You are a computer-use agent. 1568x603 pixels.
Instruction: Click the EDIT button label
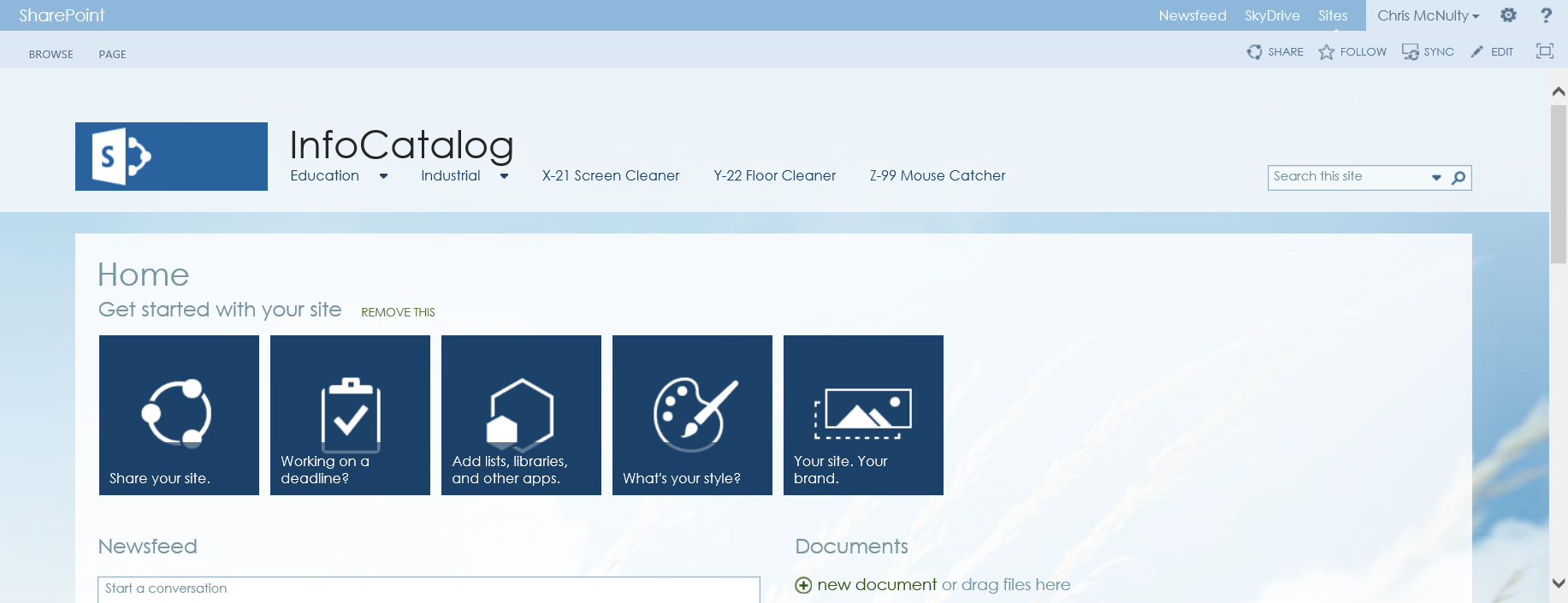1502,52
